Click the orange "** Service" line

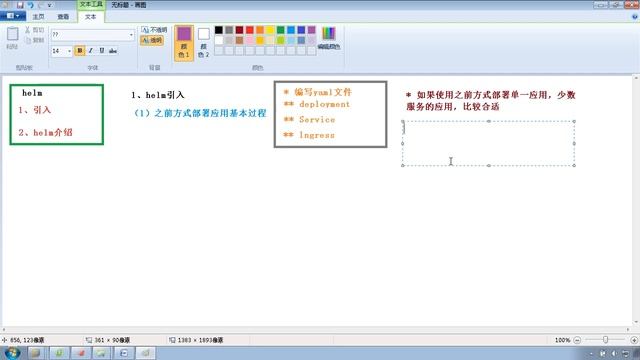(309, 120)
